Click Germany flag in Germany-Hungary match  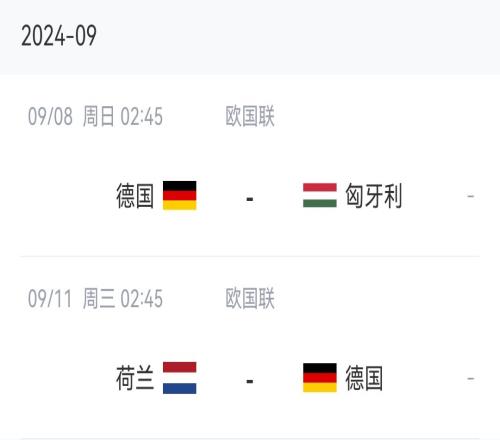(179, 195)
